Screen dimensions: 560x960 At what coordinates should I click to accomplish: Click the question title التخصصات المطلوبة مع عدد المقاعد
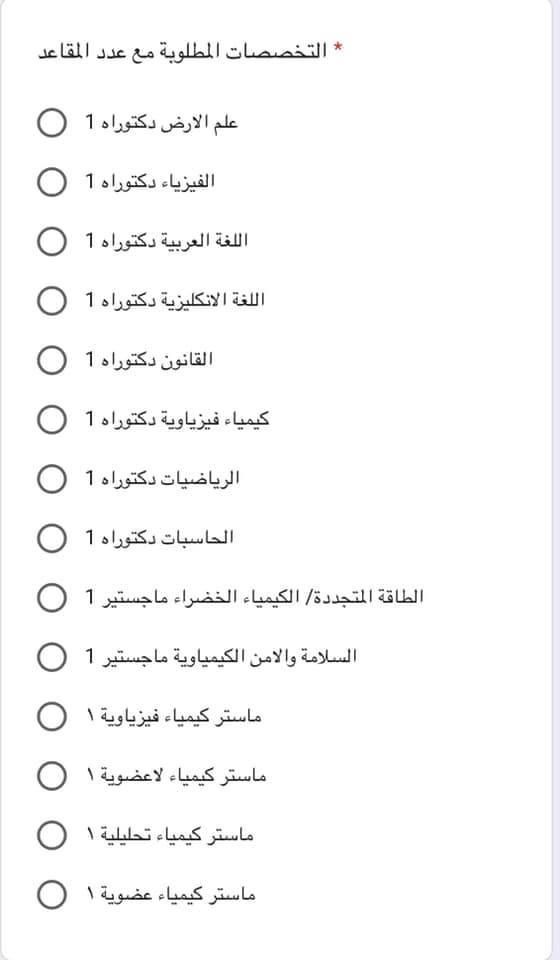pyautogui.click(x=182, y=51)
